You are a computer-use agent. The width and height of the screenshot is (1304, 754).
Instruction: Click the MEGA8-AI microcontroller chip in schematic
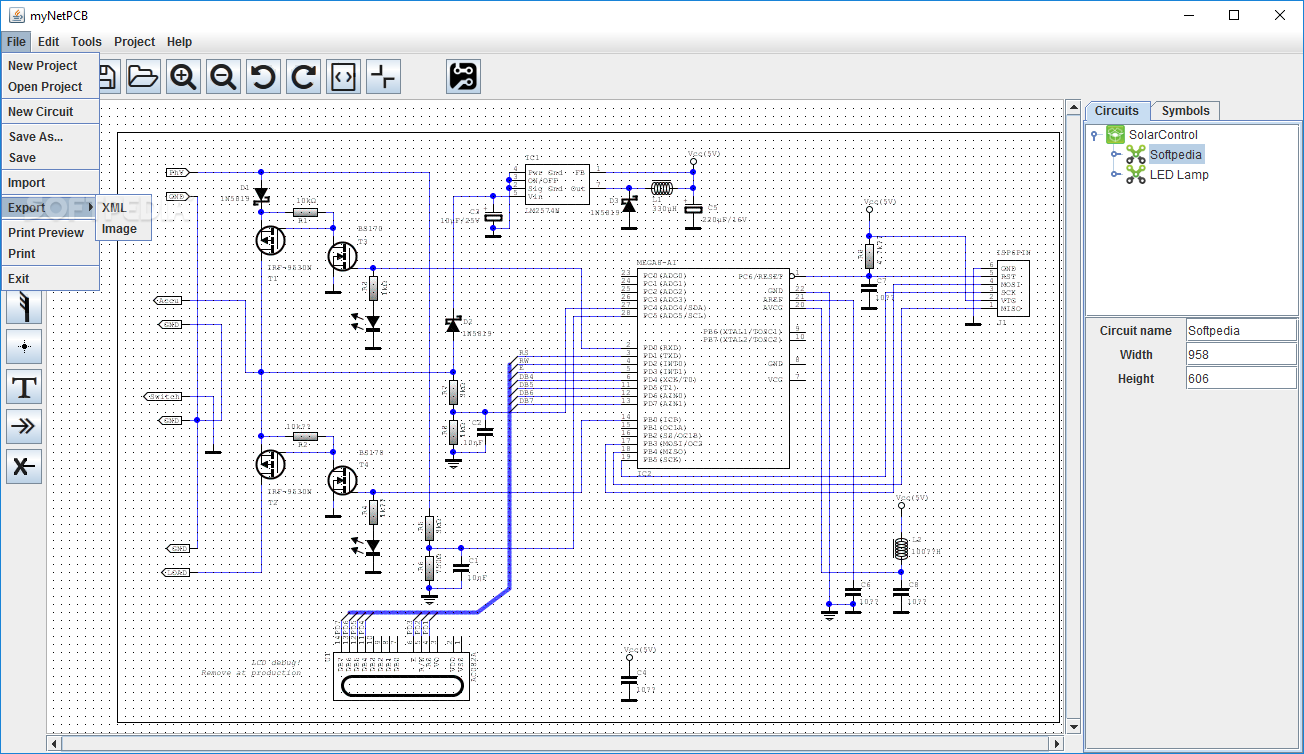tap(711, 368)
